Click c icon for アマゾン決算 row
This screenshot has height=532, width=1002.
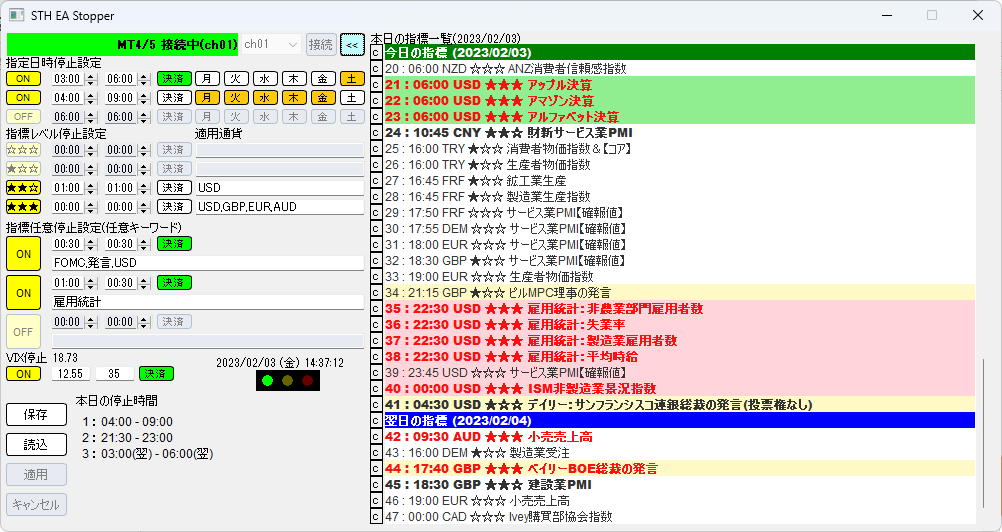(x=376, y=100)
